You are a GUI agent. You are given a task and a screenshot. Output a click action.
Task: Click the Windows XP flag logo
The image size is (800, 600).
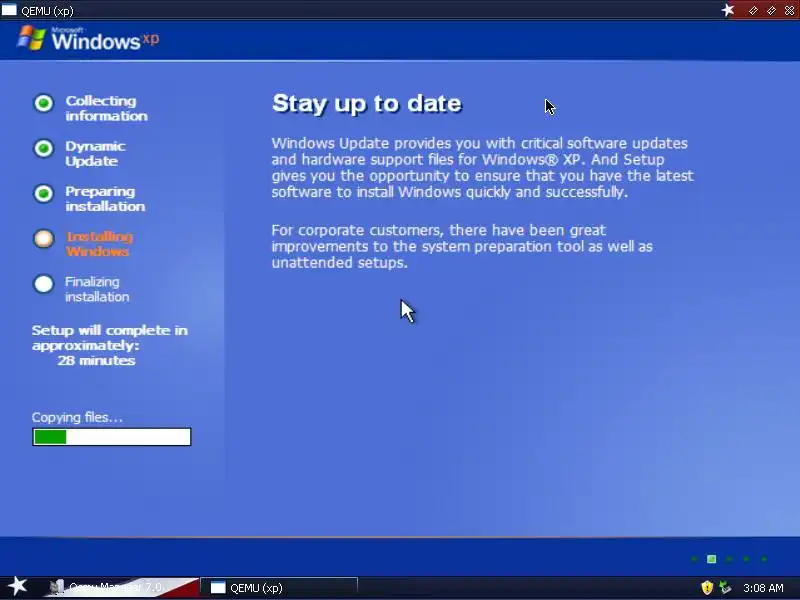(x=31, y=38)
